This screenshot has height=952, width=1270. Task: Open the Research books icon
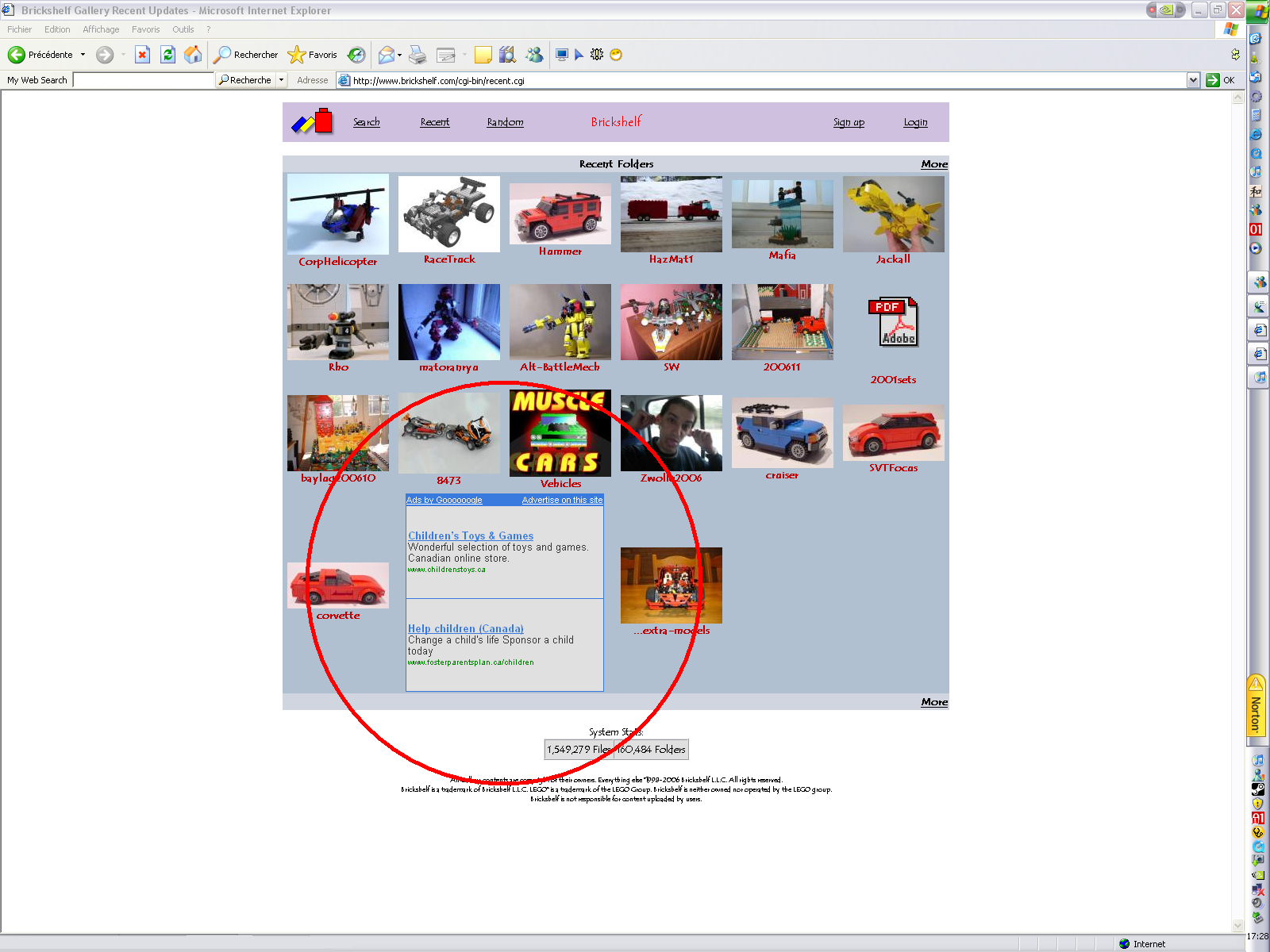[x=508, y=55]
